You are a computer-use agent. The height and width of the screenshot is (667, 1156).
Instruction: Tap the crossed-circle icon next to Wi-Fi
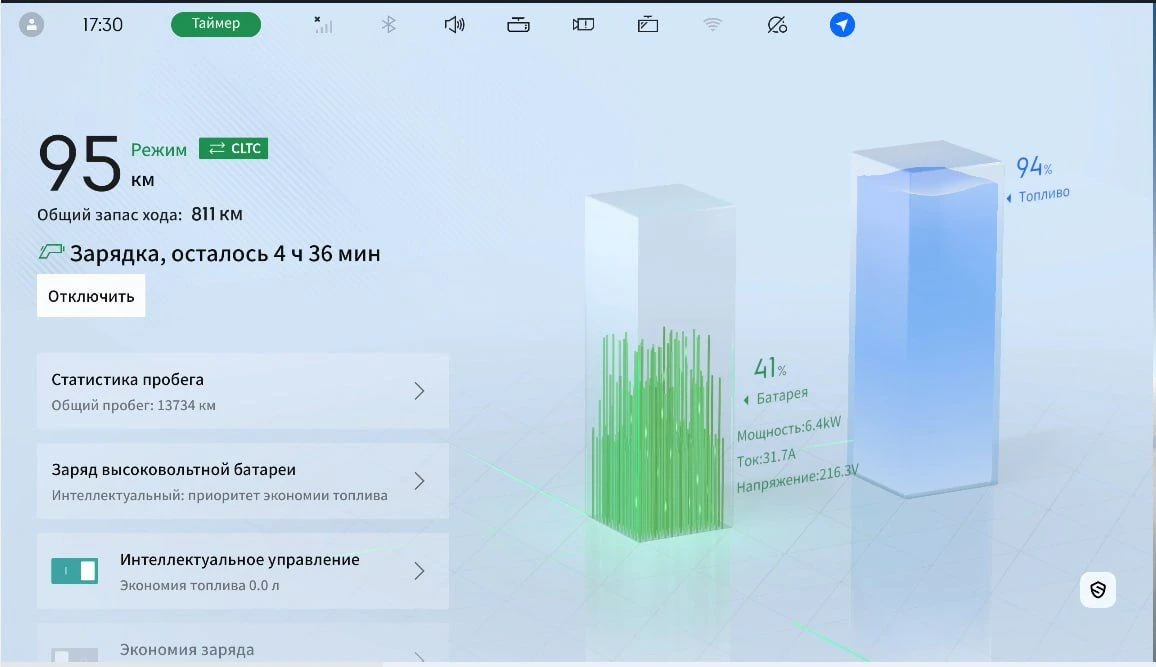point(777,24)
